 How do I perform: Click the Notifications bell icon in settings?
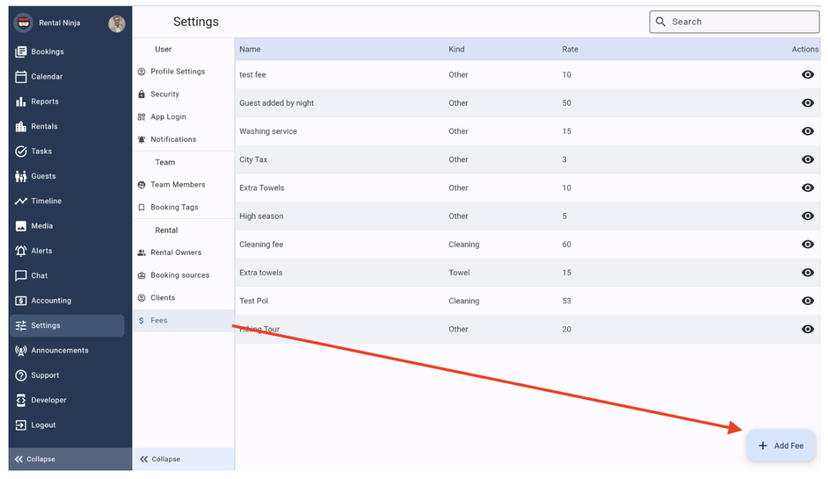(x=141, y=139)
